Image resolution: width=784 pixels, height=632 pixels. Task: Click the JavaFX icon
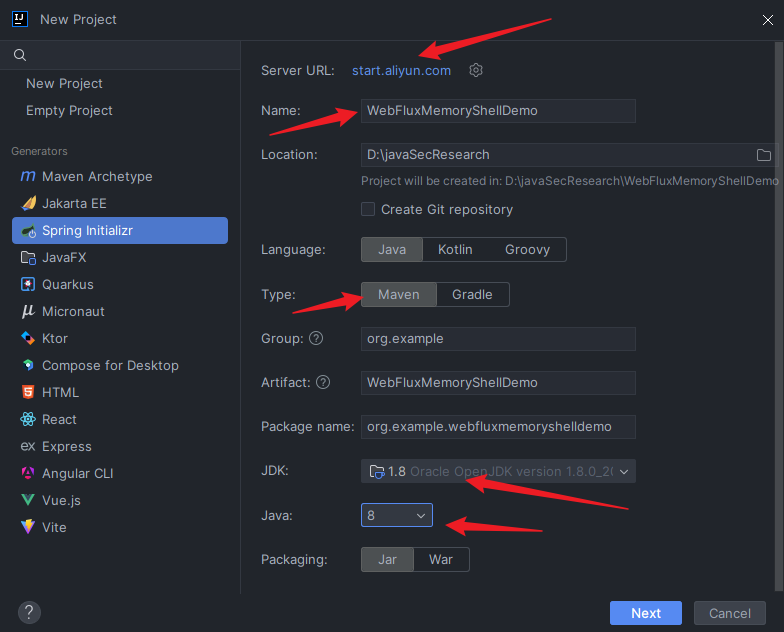[28, 258]
